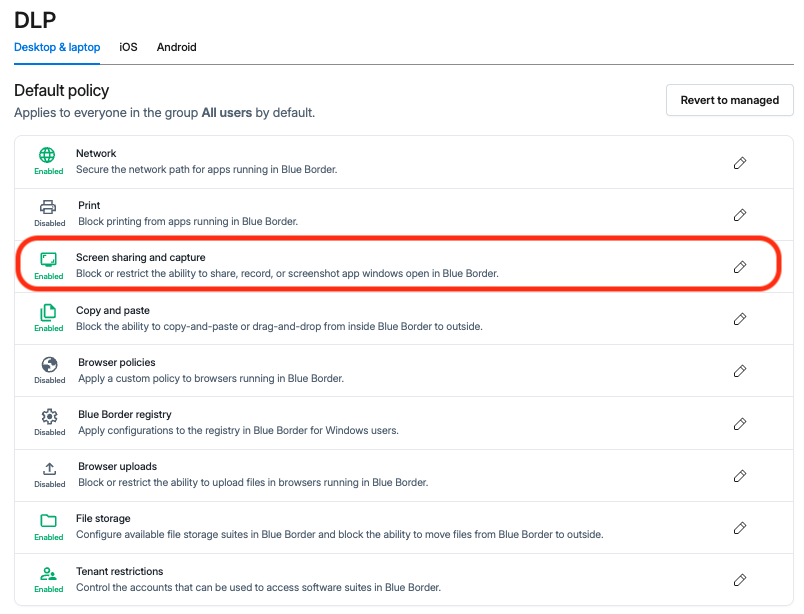Image resolution: width=804 pixels, height=614 pixels.
Task: Edit Browser policies via pencil icon
Action: (x=740, y=371)
